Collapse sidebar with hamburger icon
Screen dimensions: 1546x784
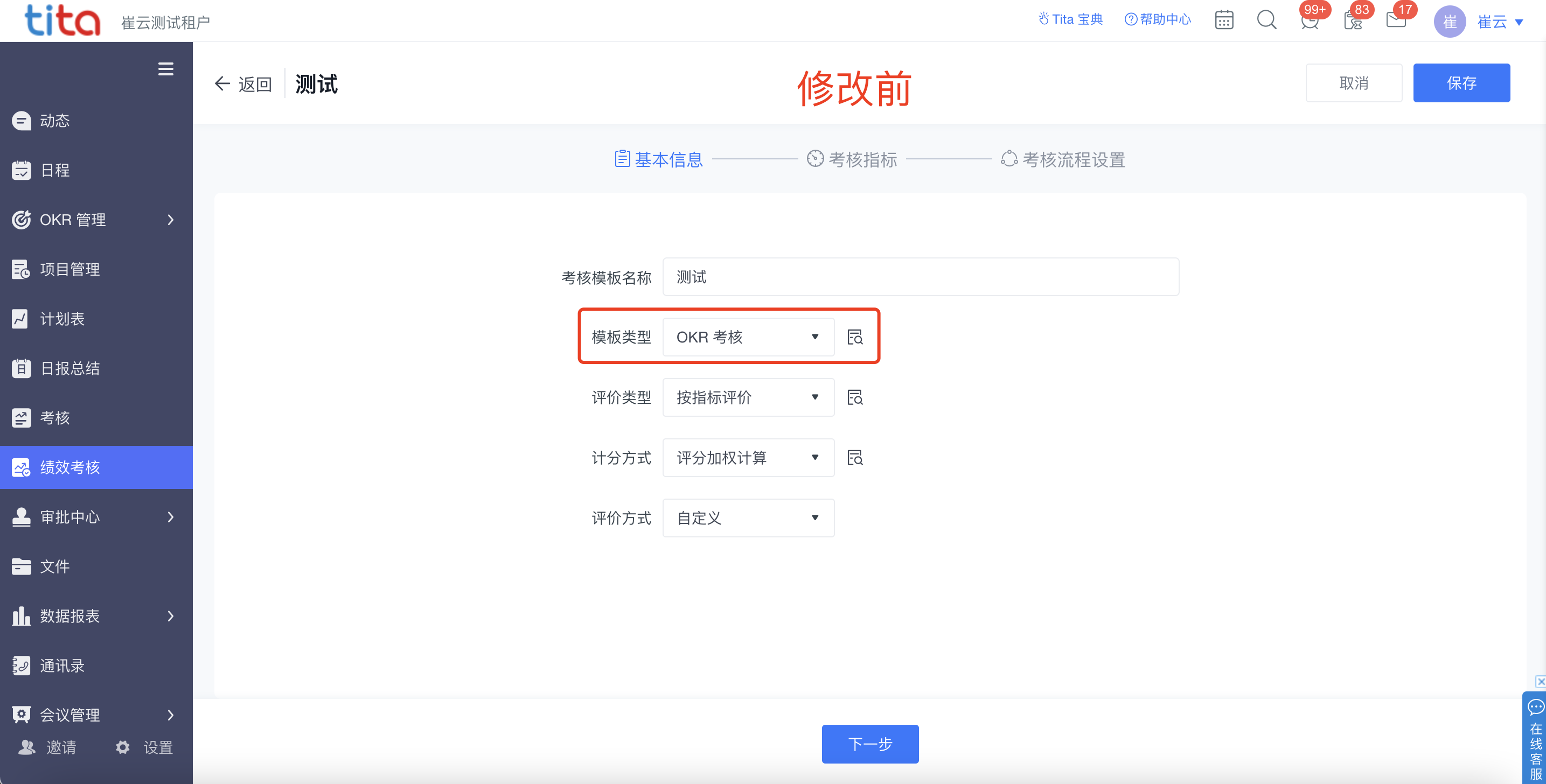166,69
